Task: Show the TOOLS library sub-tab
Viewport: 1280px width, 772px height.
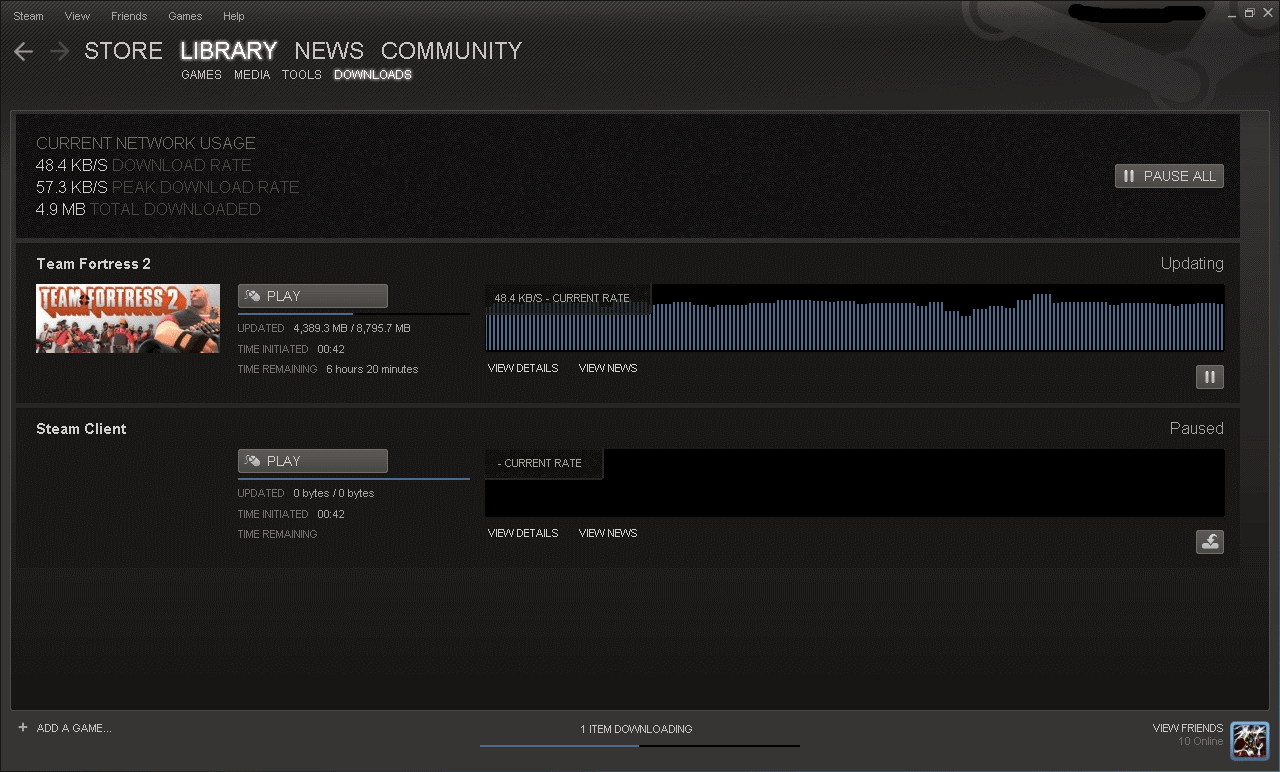Action: pos(302,75)
